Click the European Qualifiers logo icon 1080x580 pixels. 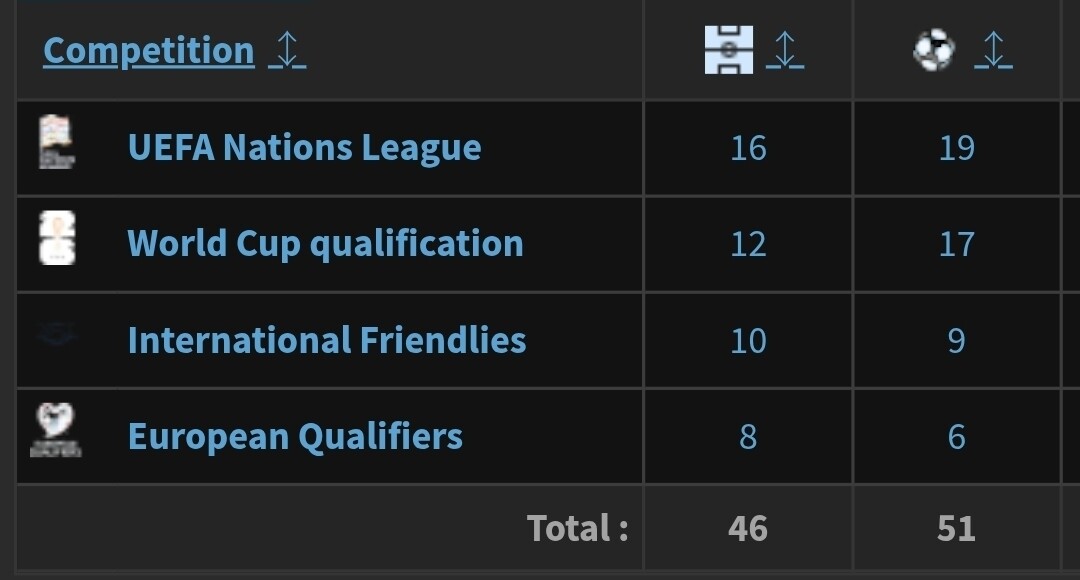(55, 430)
